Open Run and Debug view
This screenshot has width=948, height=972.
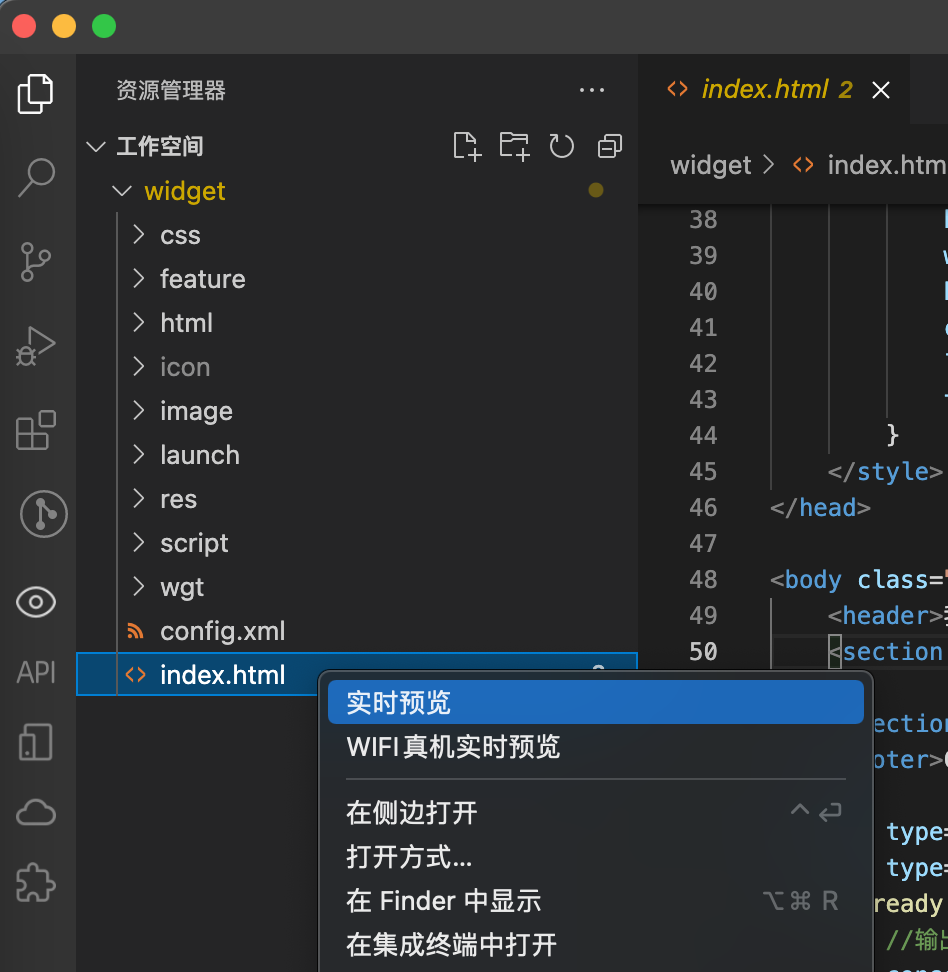click(x=36, y=346)
